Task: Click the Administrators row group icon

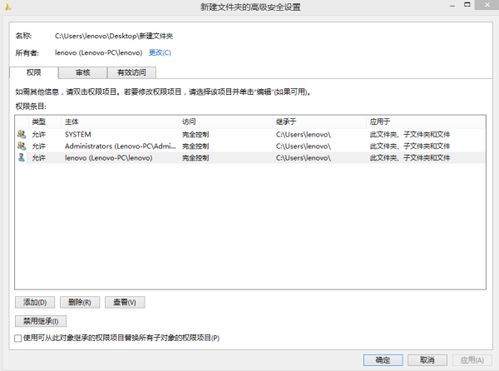Action: [22, 146]
